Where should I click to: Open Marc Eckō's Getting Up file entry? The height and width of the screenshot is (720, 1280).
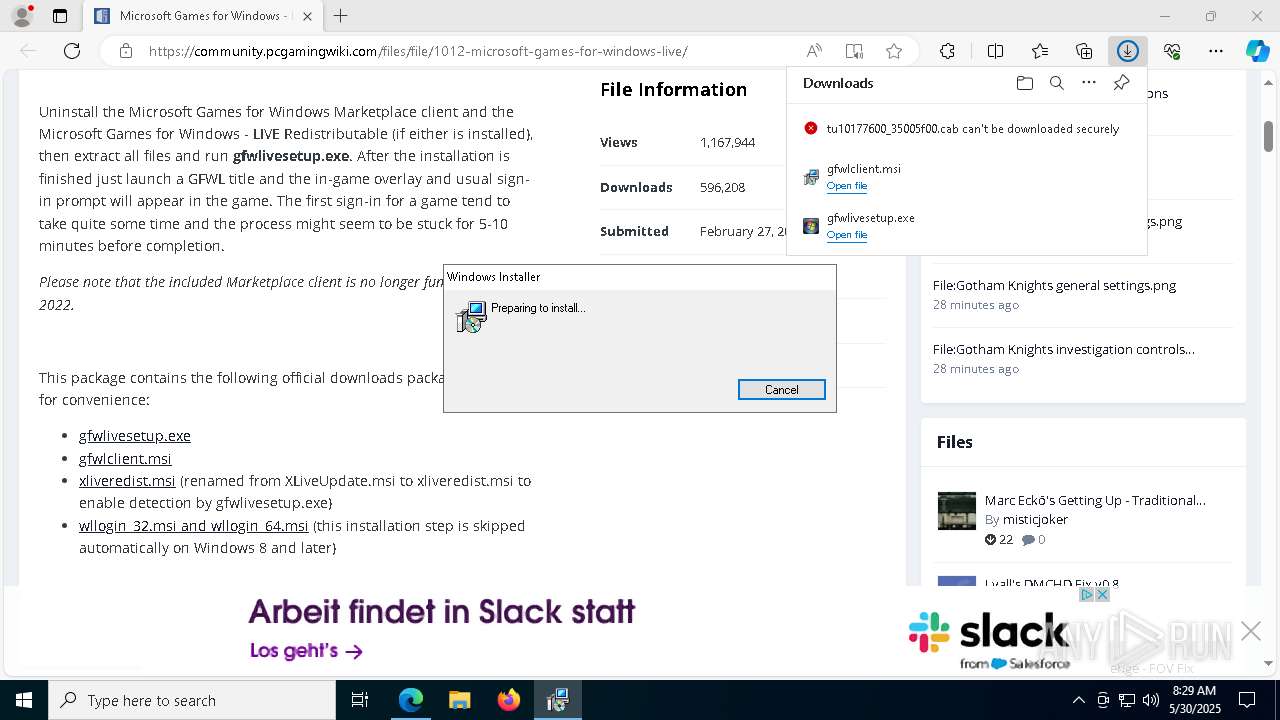click(1095, 500)
